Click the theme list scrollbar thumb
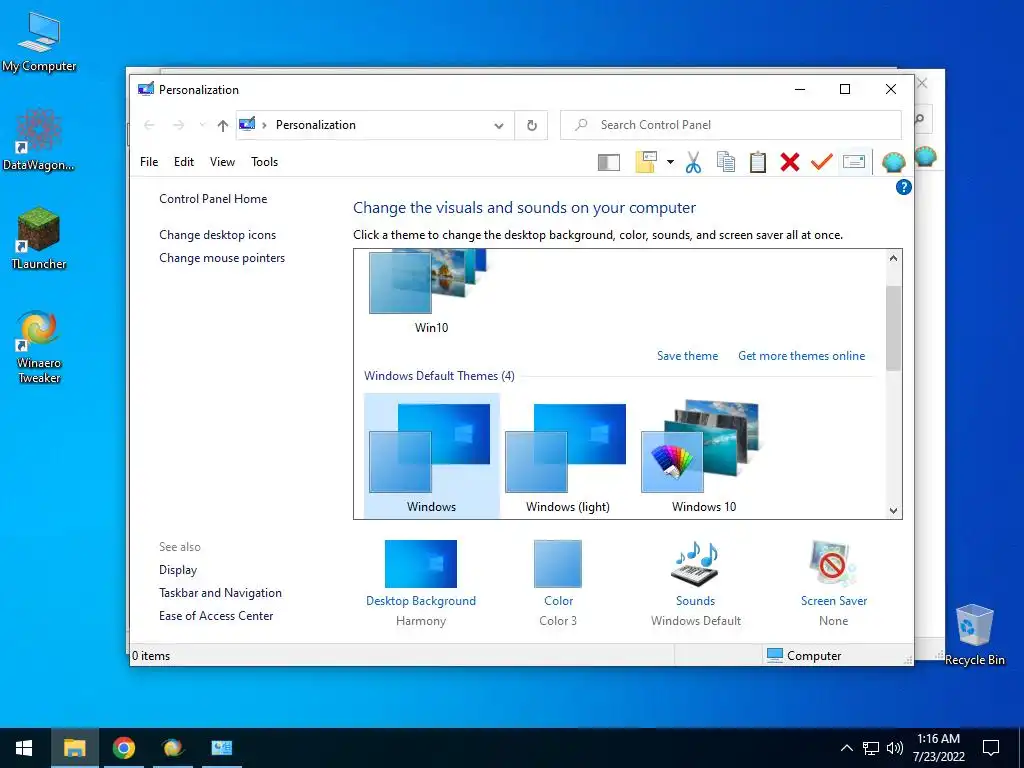The height and width of the screenshot is (768, 1024). (893, 328)
